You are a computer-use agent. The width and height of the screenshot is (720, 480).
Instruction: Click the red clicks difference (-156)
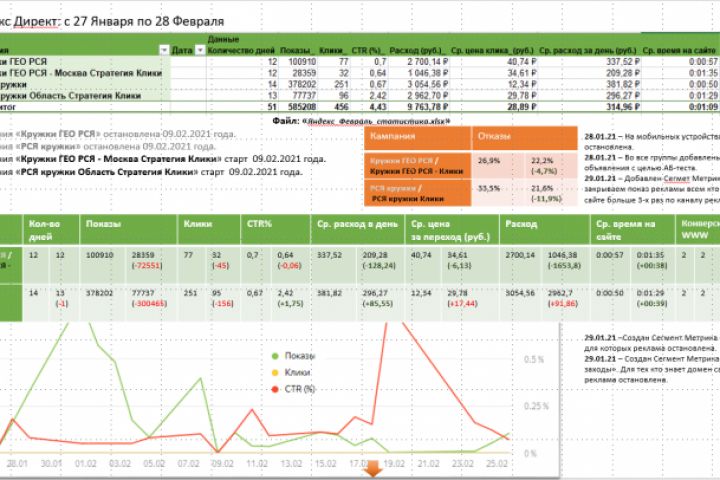click(222, 304)
